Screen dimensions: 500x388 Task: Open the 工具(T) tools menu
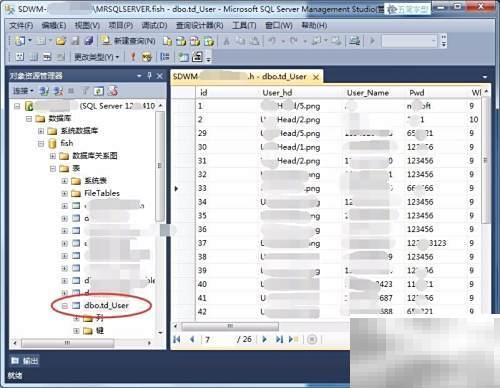click(244, 25)
